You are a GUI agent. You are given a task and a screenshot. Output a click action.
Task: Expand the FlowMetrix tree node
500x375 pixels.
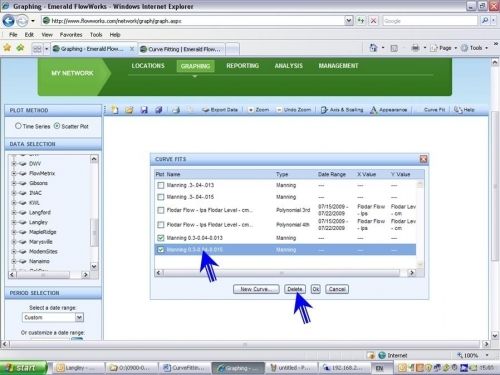[14, 173]
